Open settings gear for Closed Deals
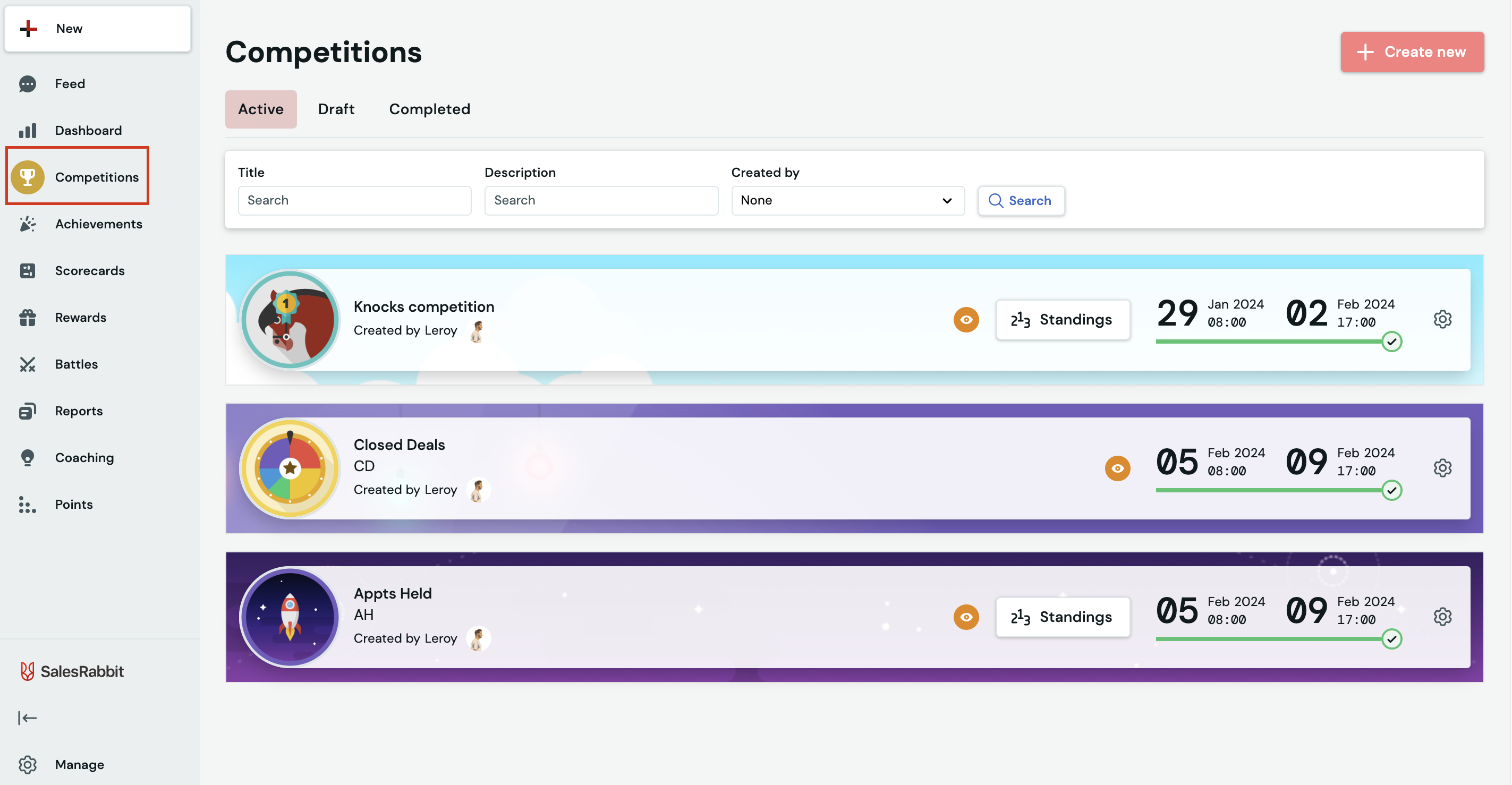 point(1442,467)
